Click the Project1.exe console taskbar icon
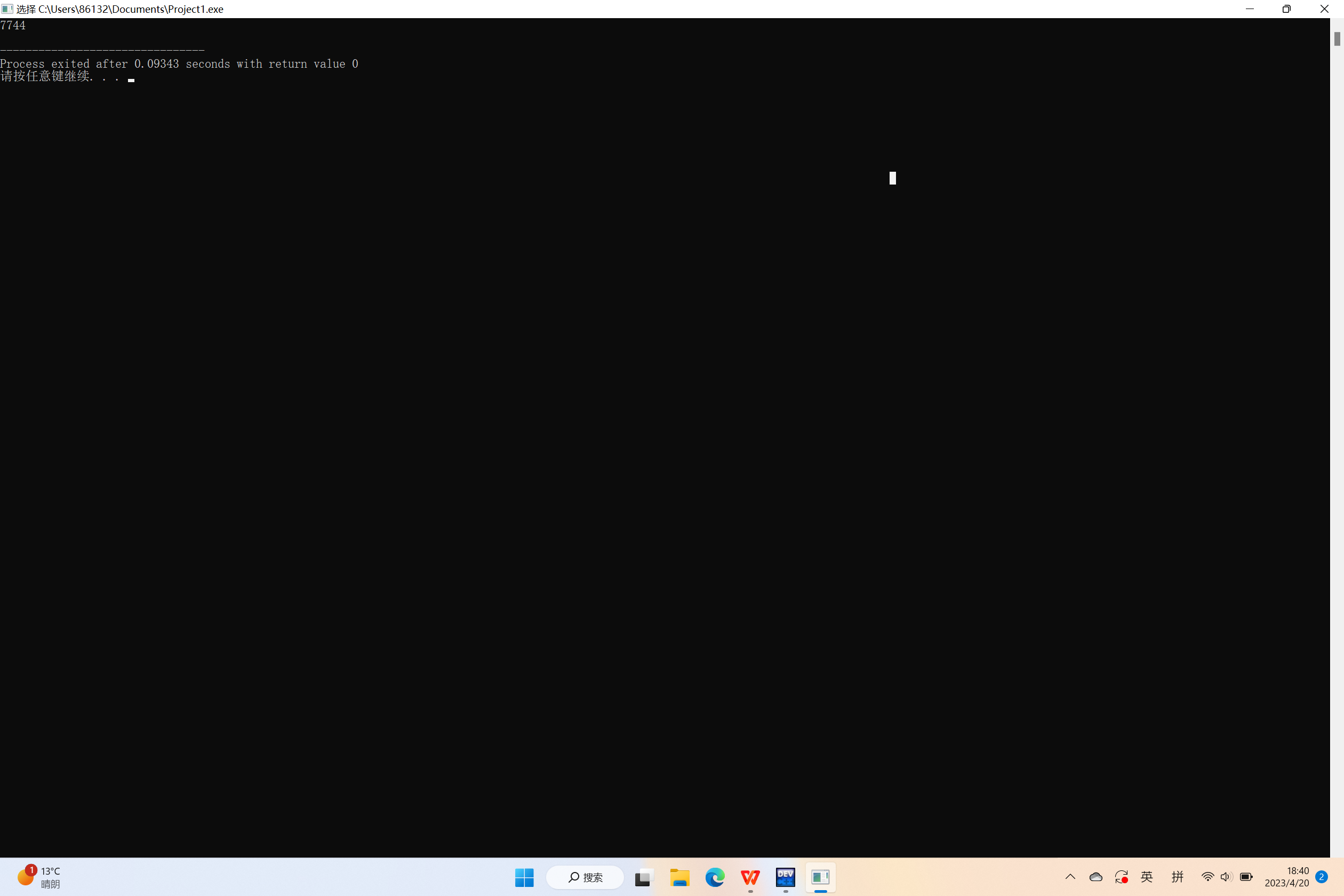The width and height of the screenshot is (1344, 896). 821,877
